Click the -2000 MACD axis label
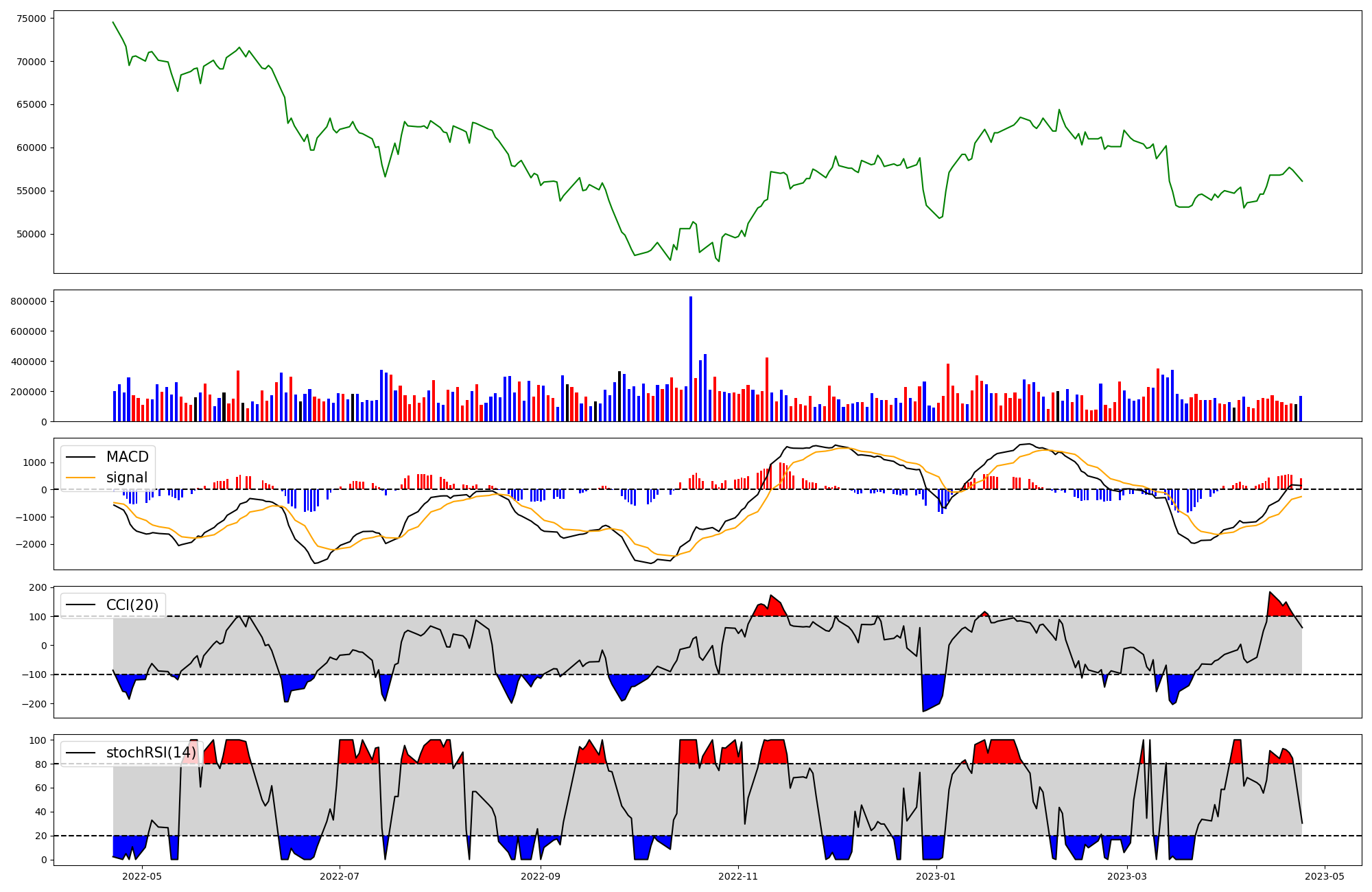 32,545
